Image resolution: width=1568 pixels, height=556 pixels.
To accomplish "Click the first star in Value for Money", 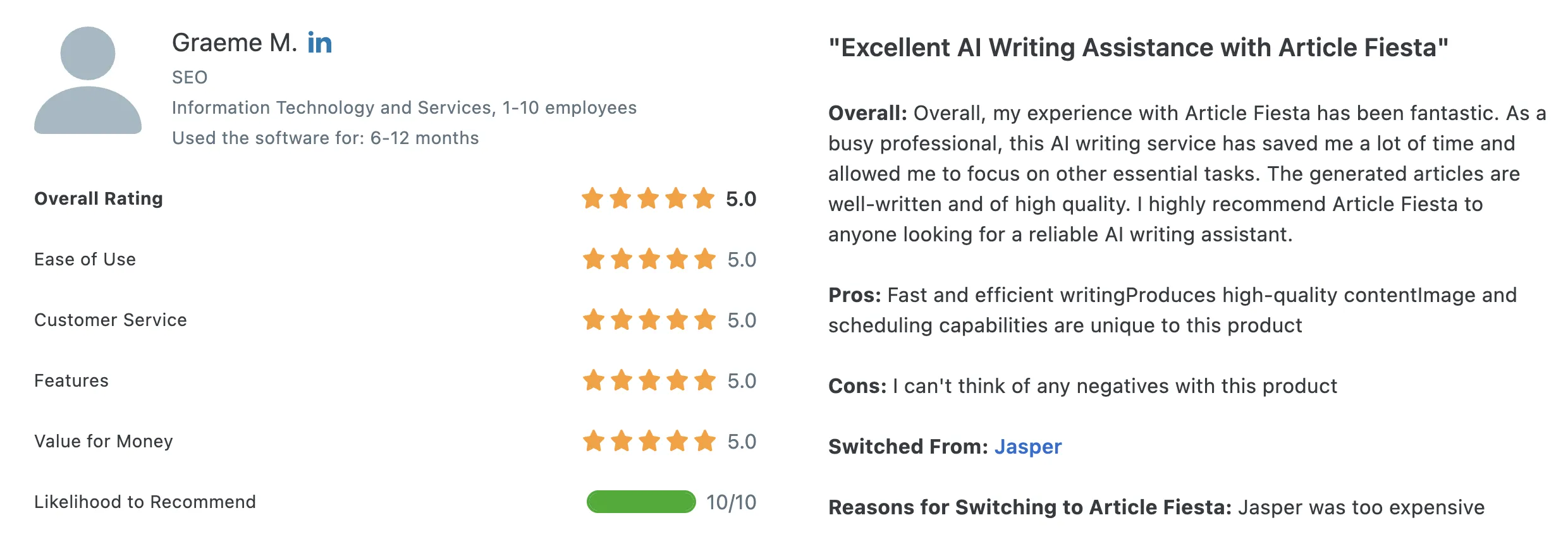I will (594, 441).
